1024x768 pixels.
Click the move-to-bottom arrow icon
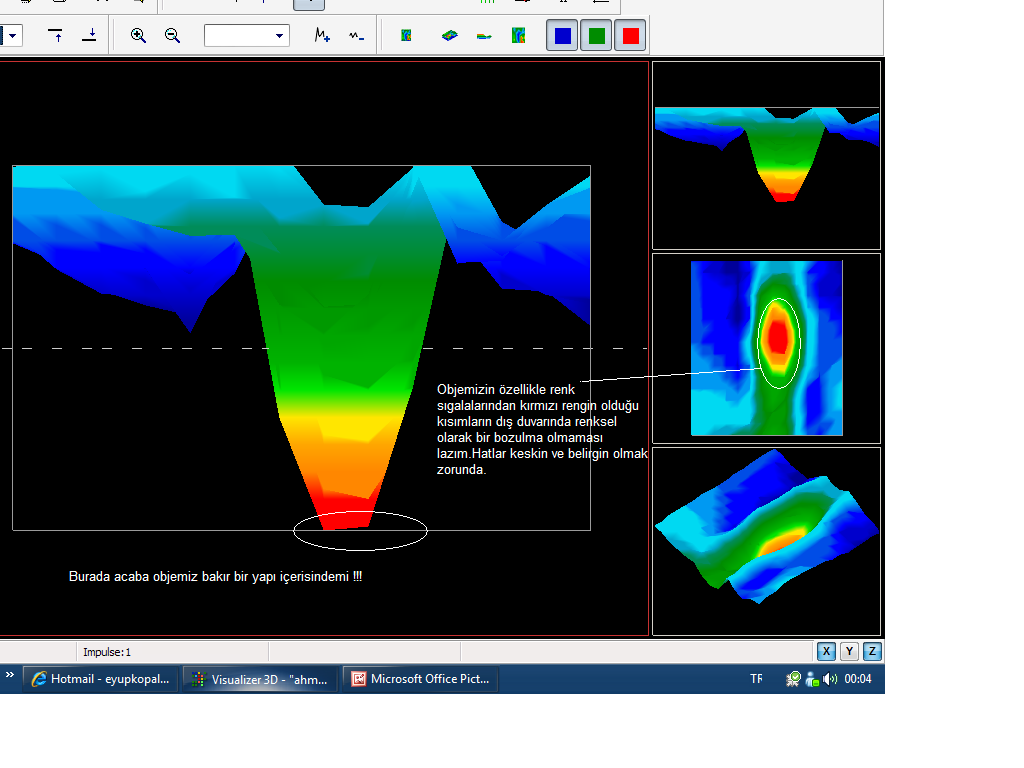pos(89,35)
